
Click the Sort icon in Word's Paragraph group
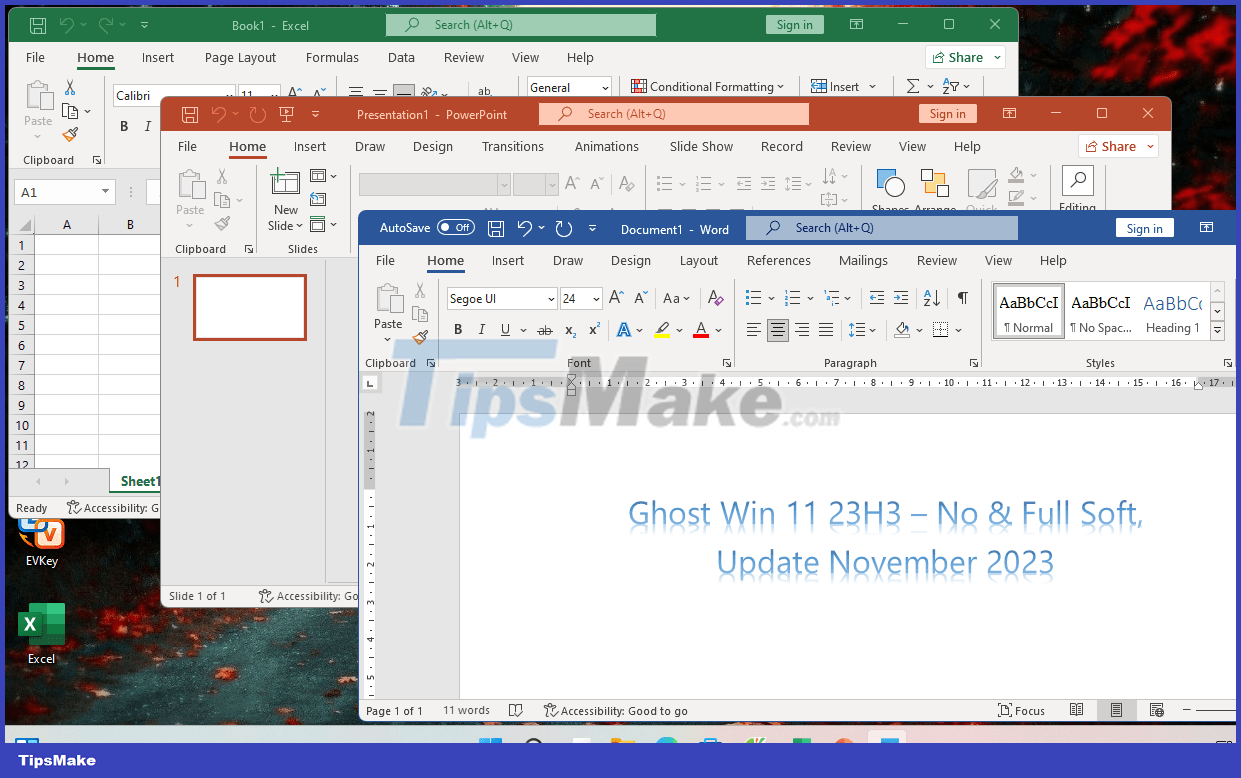coord(931,298)
